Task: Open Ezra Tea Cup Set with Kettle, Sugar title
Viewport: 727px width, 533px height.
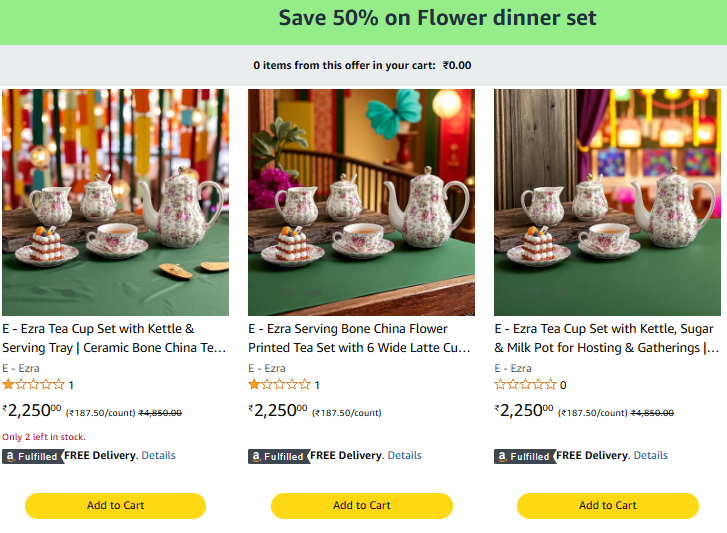Action: (606, 338)
